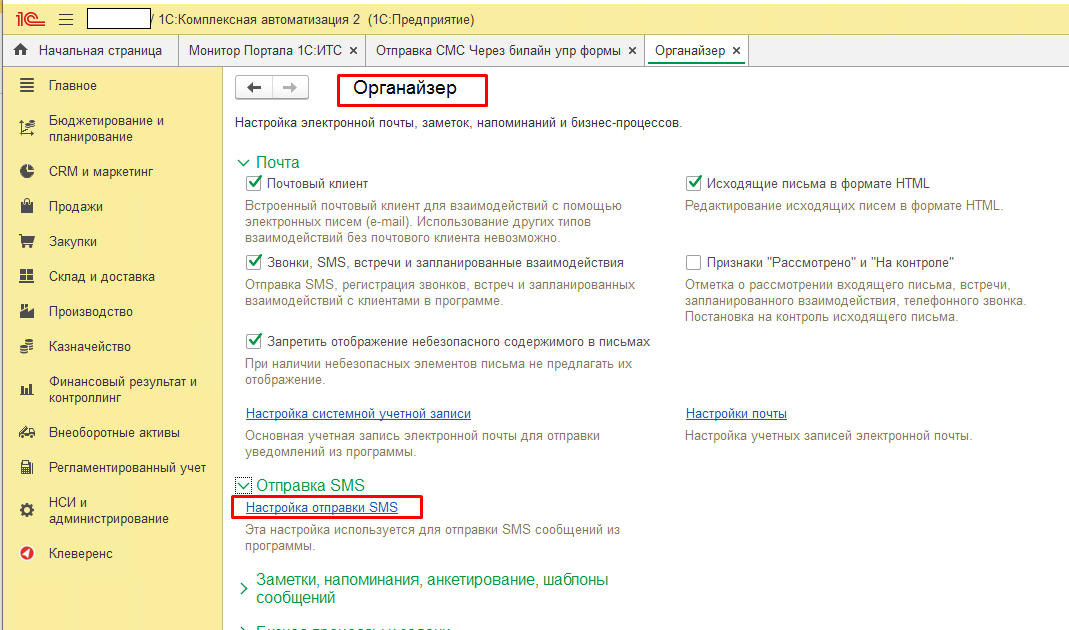Toggle Звонки, SMS, встречи checkbox

tap(254, 262)
